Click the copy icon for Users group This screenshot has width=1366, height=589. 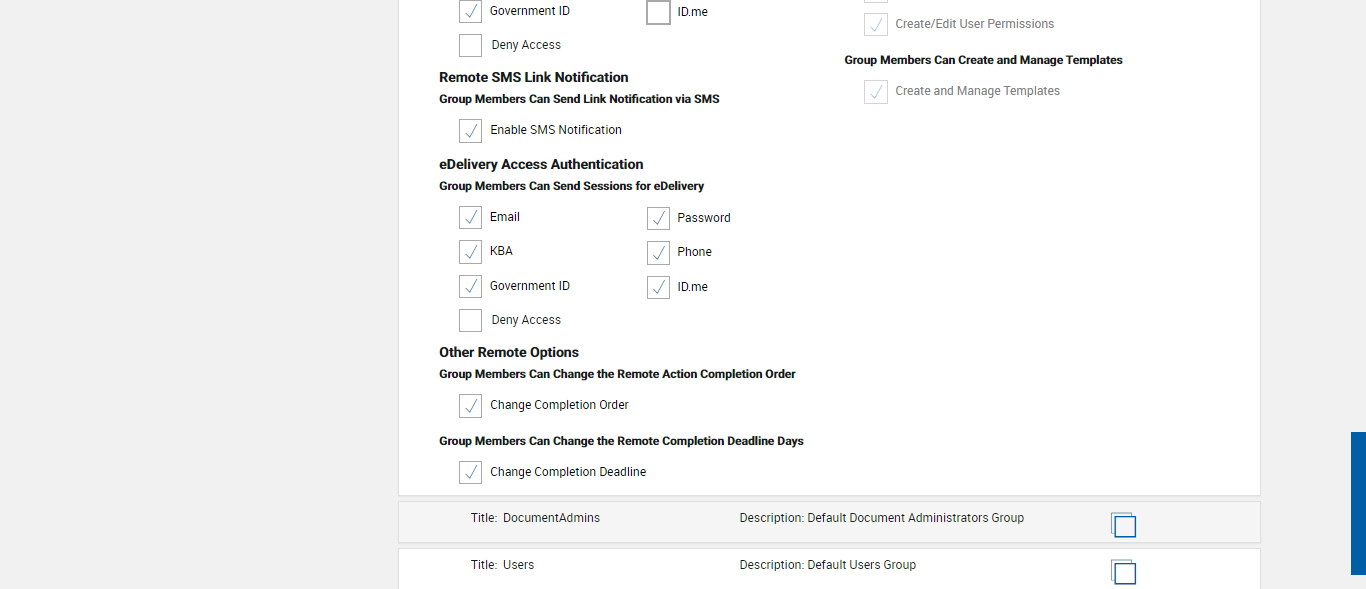[x=1123, y=572]
